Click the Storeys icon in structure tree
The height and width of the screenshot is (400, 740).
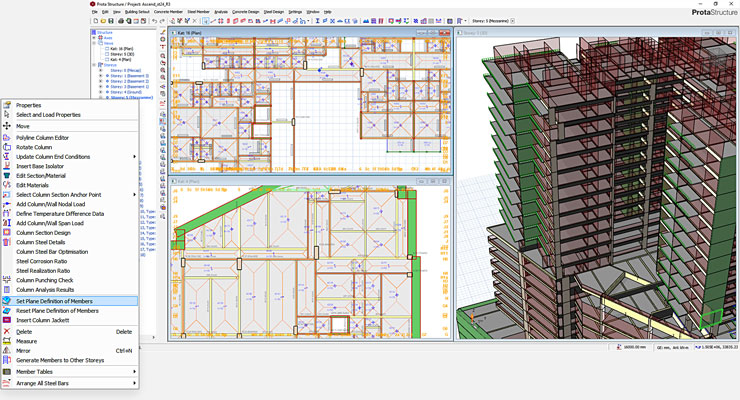click(x=101, y=65)
